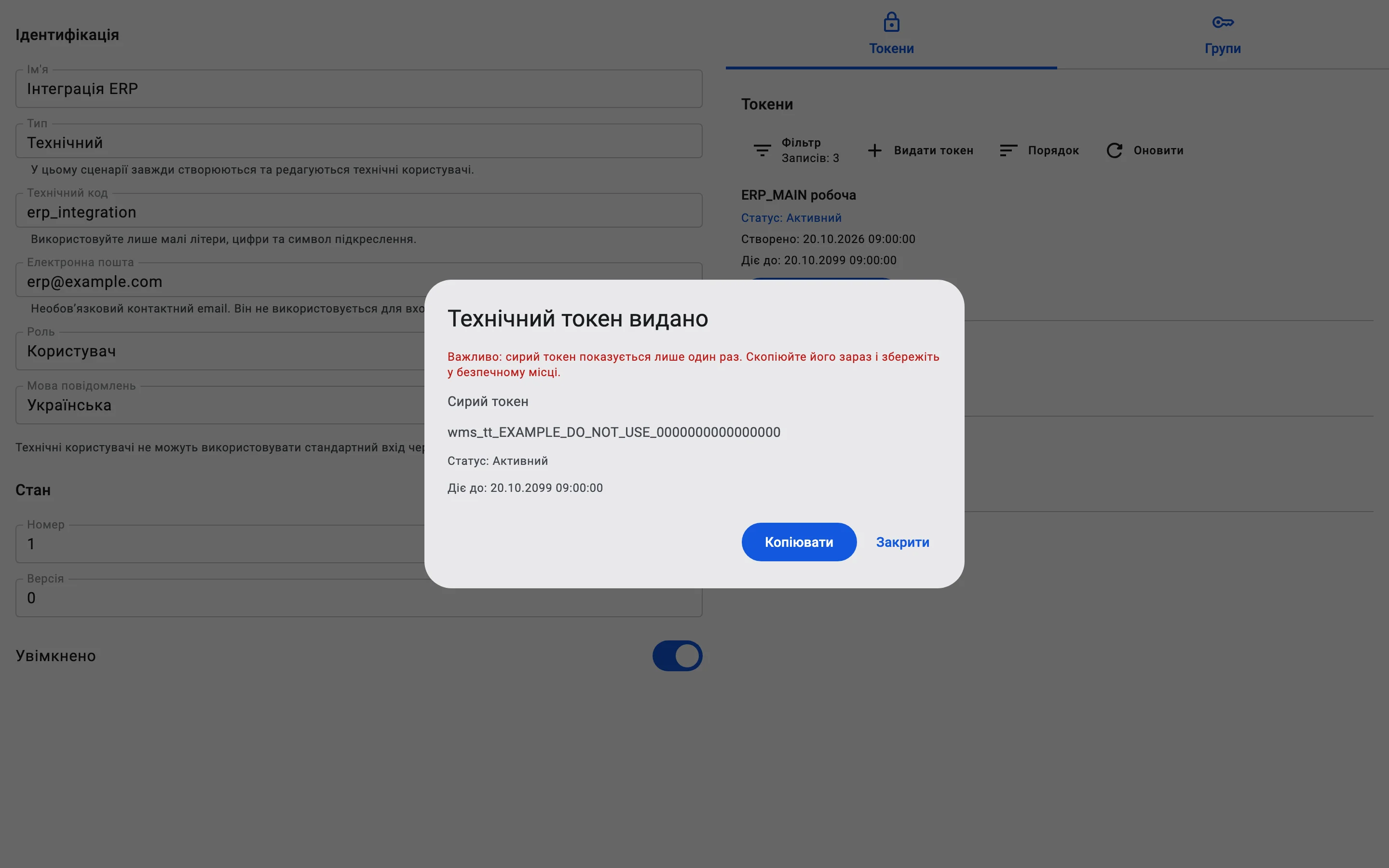Viewport: 1389px width, 868px height.
Task: Click the red Важливо warning text
Action: coord(693,365)
